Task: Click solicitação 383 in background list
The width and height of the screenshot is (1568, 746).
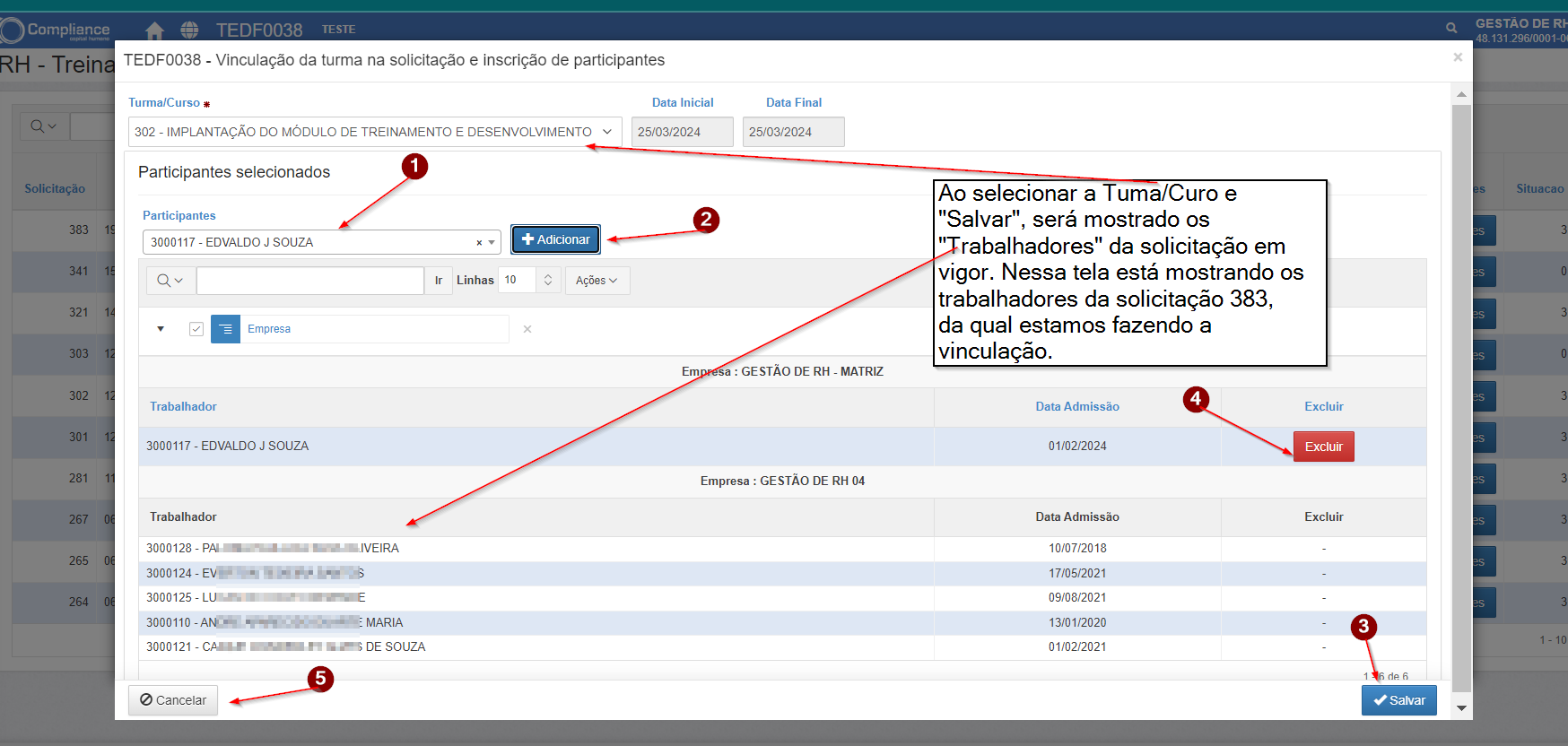Action: 79,230
